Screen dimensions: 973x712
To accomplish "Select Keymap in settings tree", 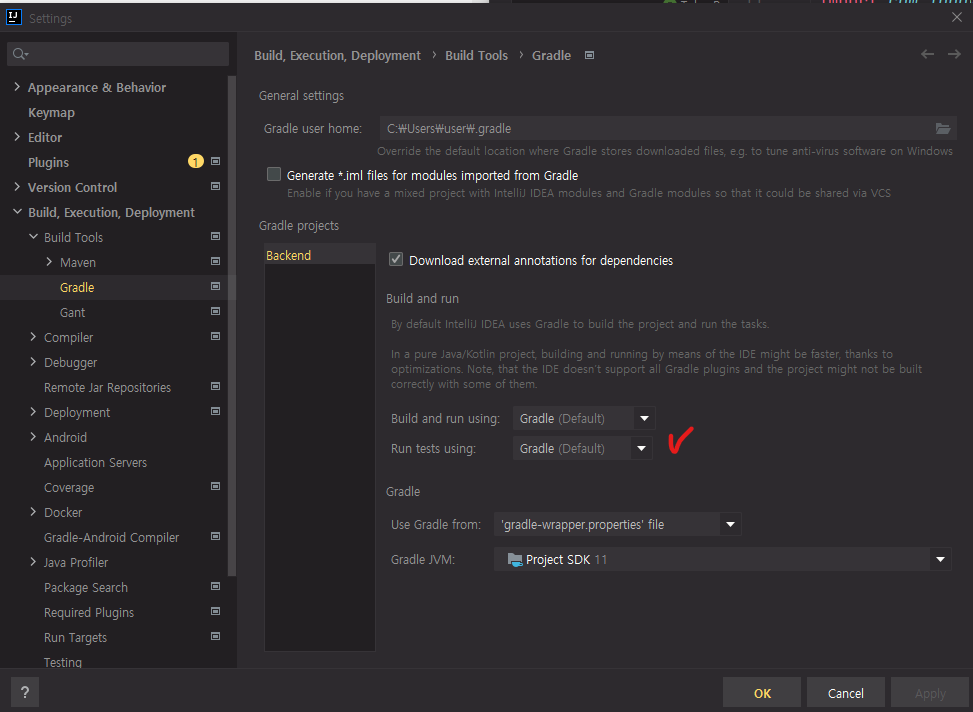I will [52, 112].
